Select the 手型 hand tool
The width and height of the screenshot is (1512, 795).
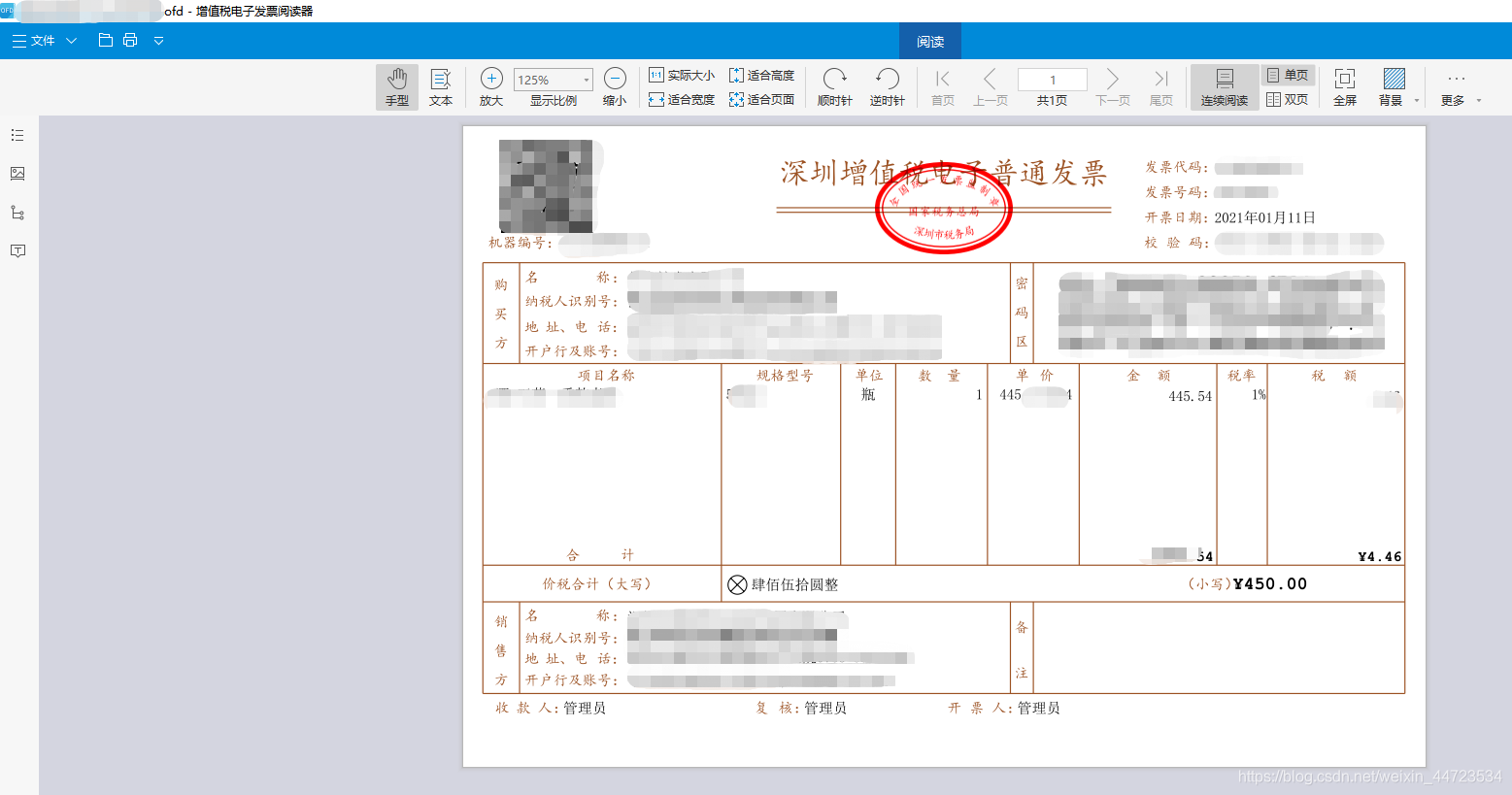coord(397,86)
